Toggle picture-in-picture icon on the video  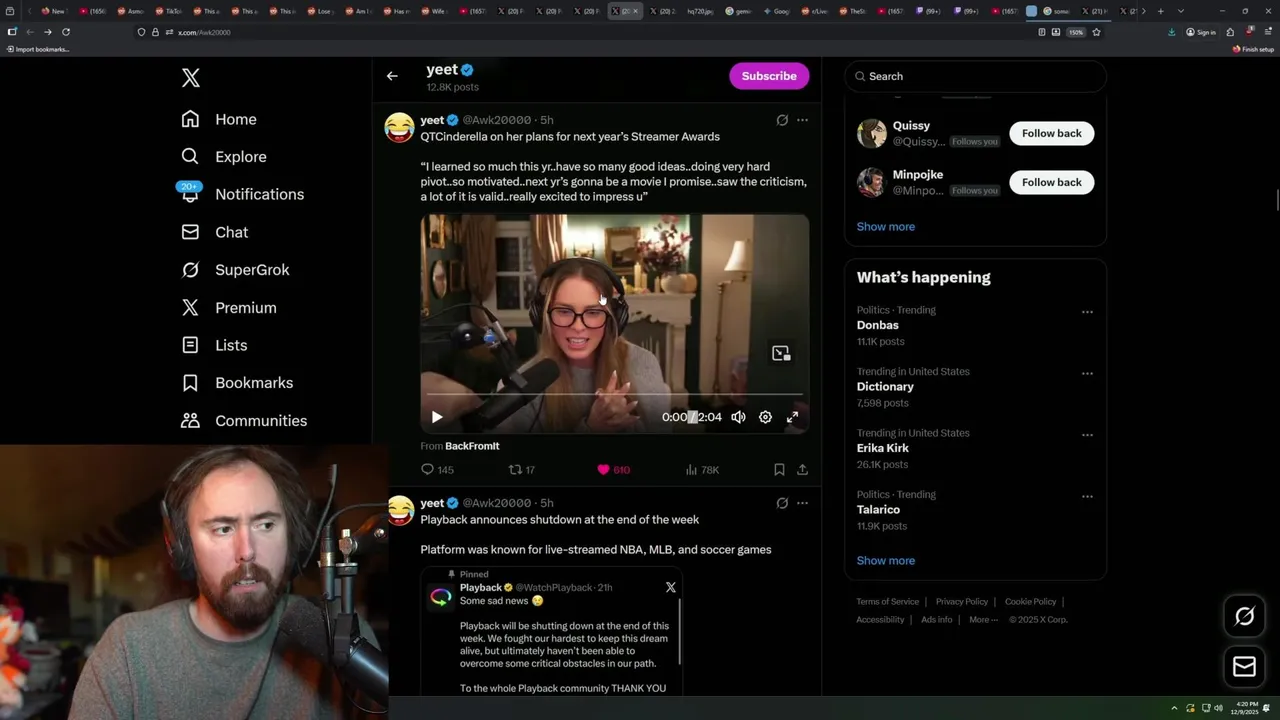coord(781,353)
